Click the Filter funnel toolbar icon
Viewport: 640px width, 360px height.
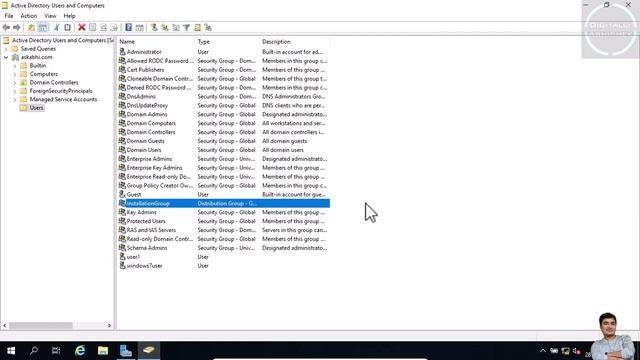pos(186,27)
